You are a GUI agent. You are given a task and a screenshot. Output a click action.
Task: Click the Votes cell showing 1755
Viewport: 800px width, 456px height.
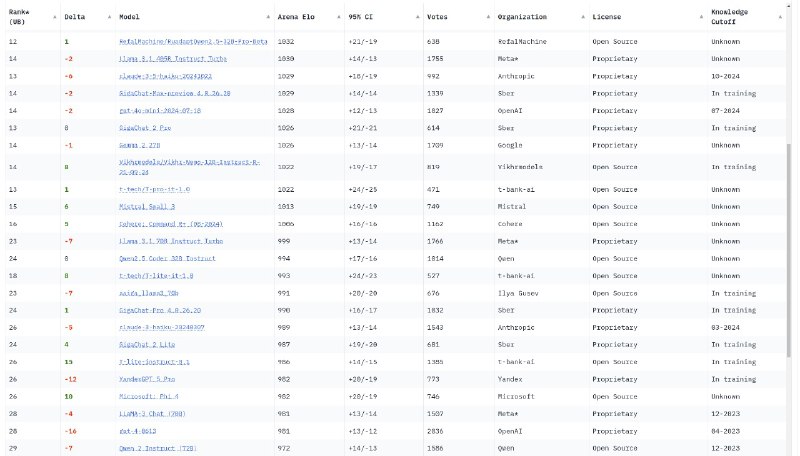[435, 59]
